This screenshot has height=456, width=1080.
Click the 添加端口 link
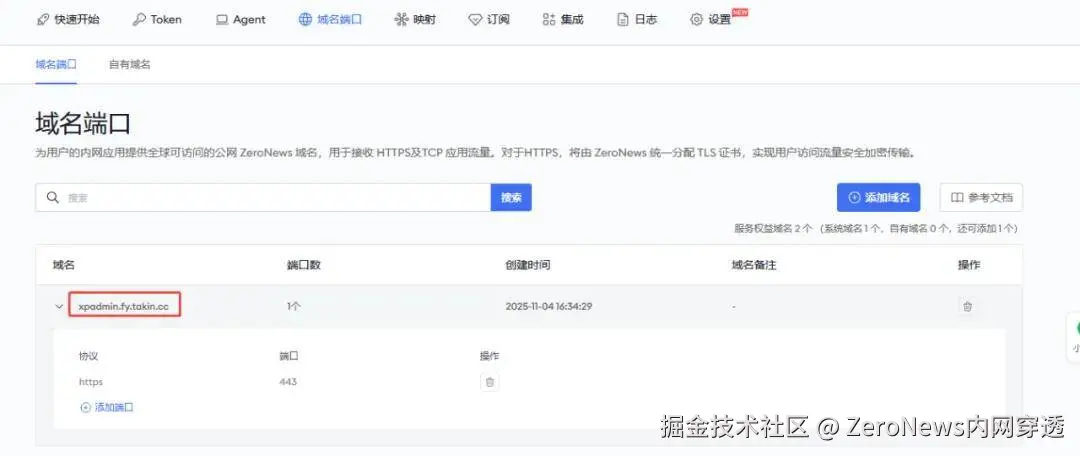pyautogui.click(x=107, y=407)
